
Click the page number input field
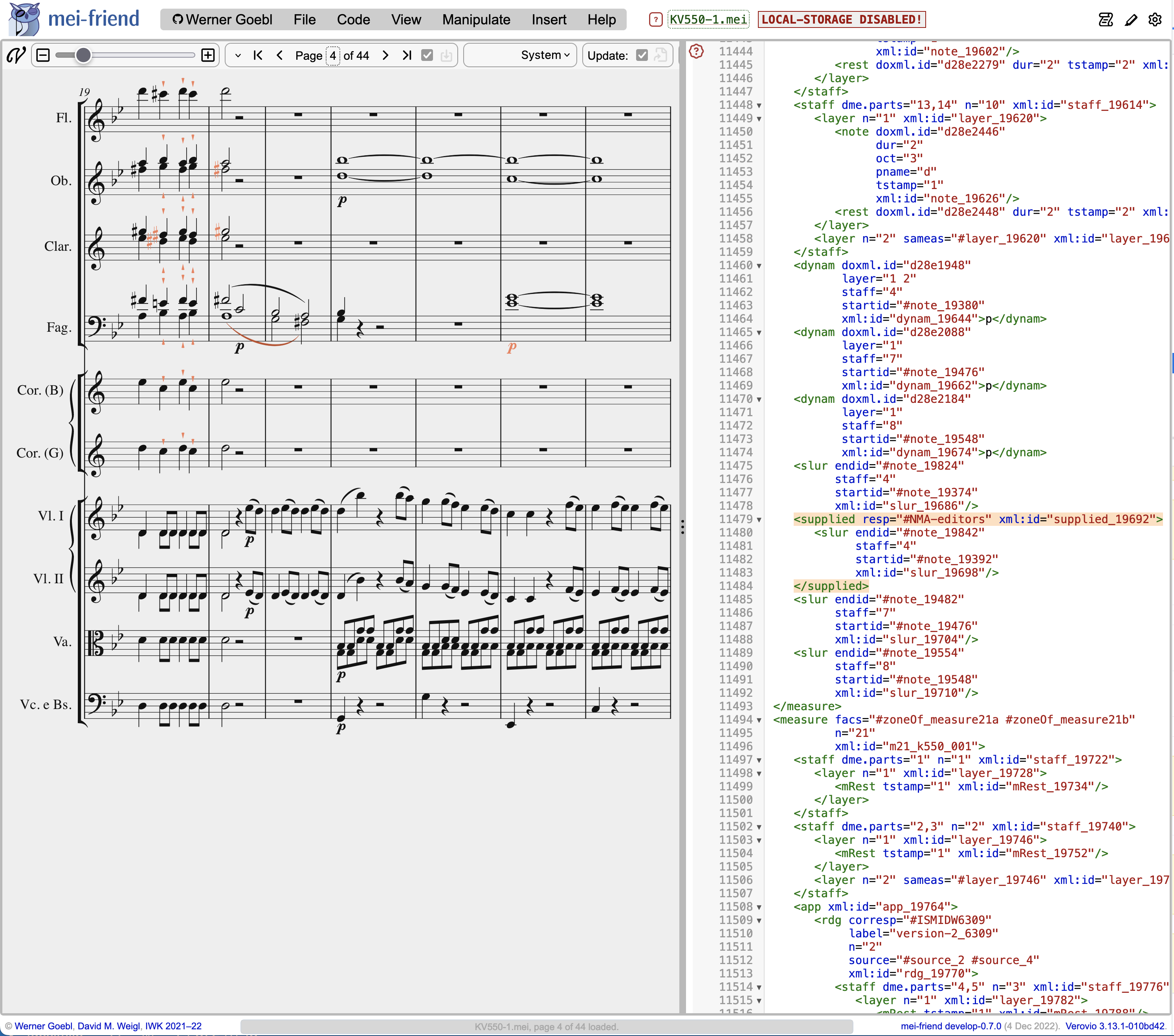332,55
